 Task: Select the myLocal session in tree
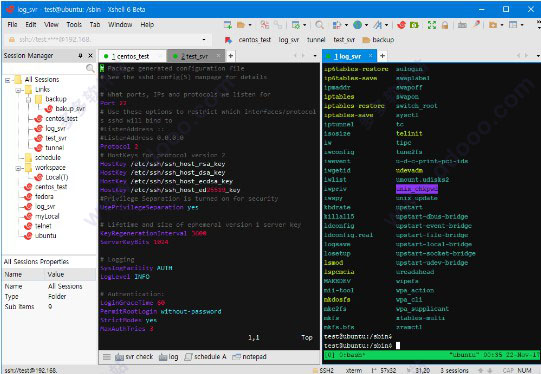click(x=42, y=216)
